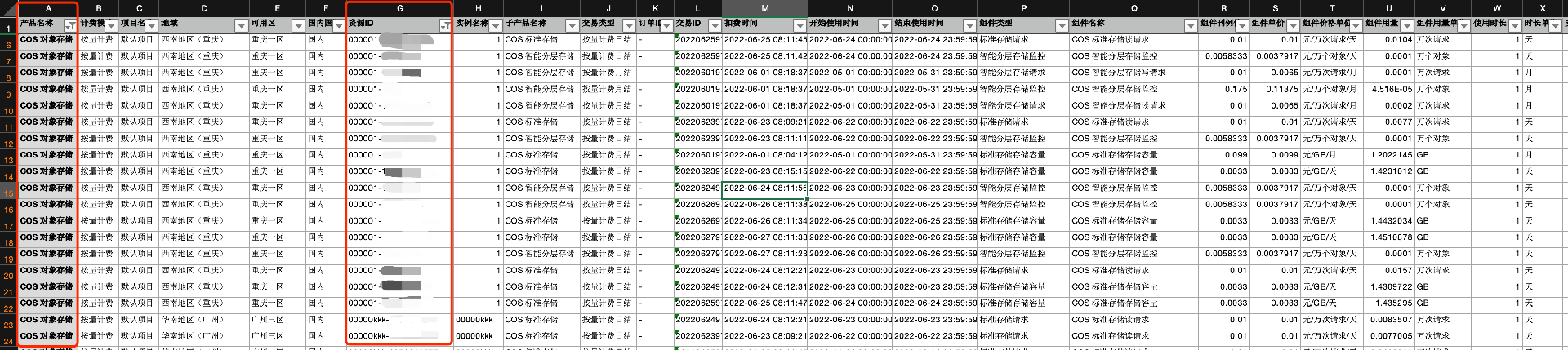Click the 2022-06-27 08:11:23 cell
Image resolution: width=1568 pixels, height=350 pixels.
pos(764,254)
